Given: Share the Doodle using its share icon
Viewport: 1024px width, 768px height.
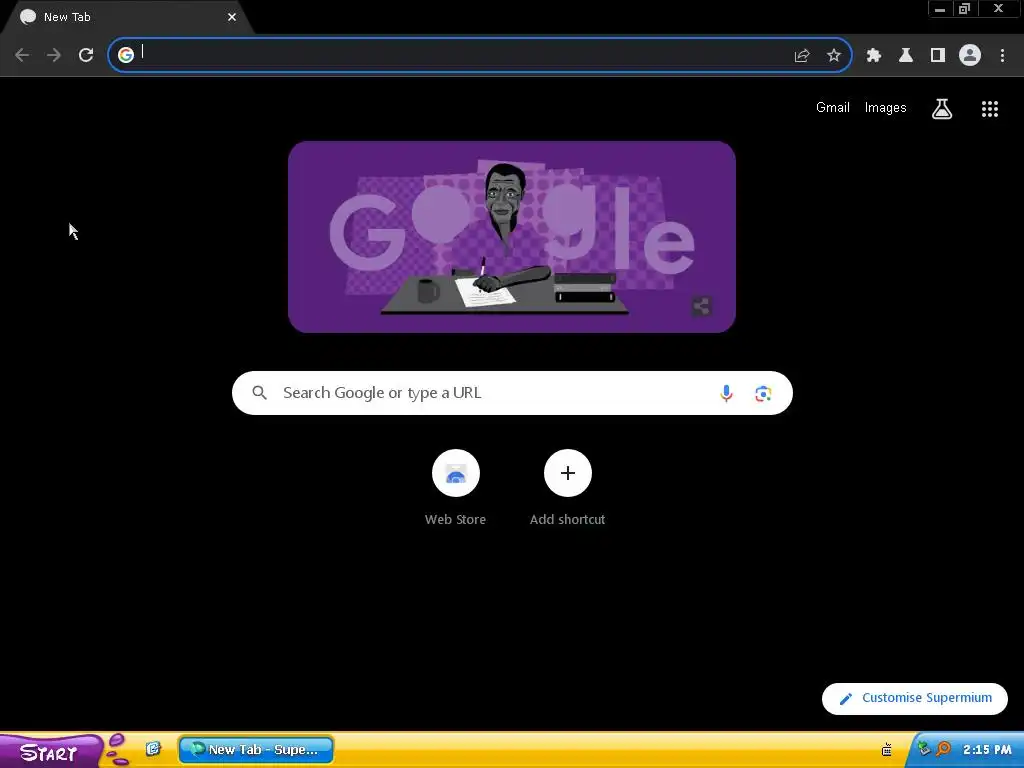Looking at the screenshot, I should coord(701,306).
